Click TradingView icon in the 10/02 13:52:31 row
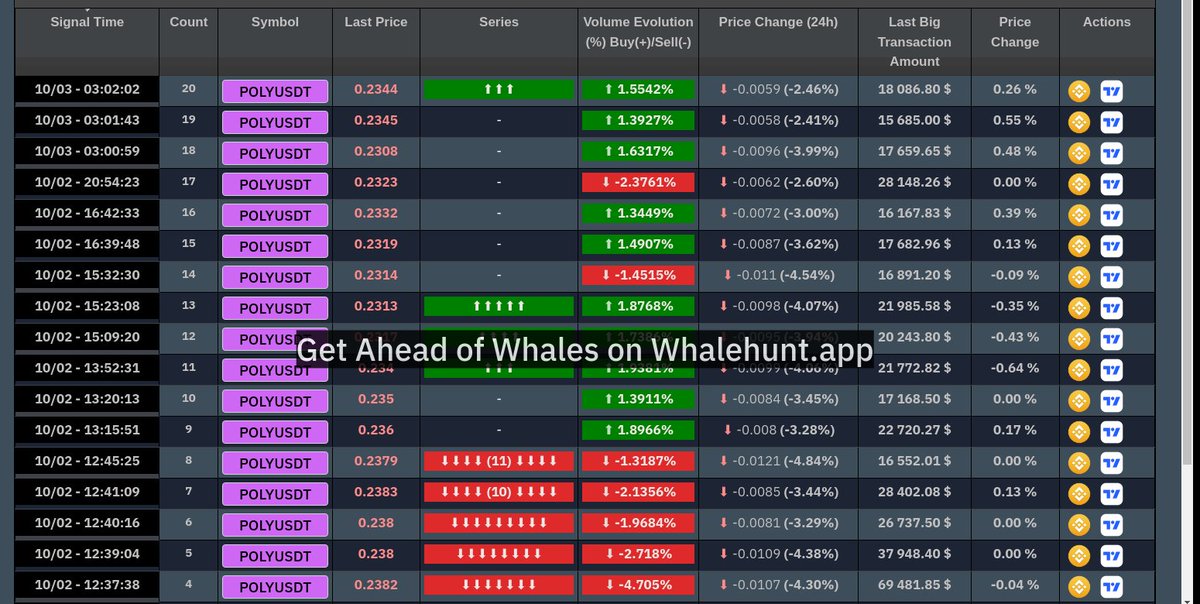 click(x=1111, y=370)
